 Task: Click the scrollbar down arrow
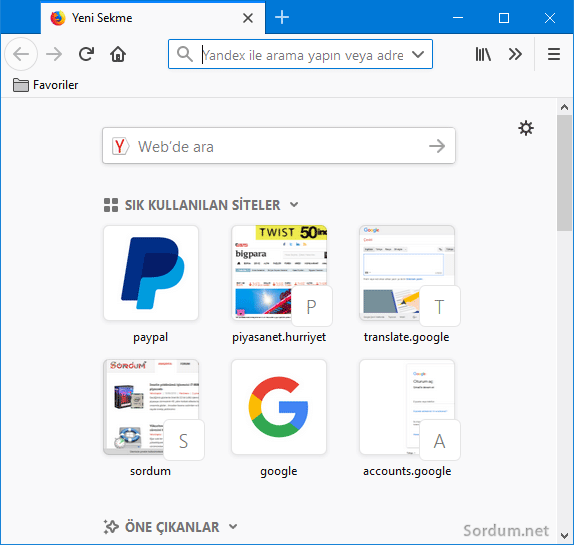click(564, 536)
